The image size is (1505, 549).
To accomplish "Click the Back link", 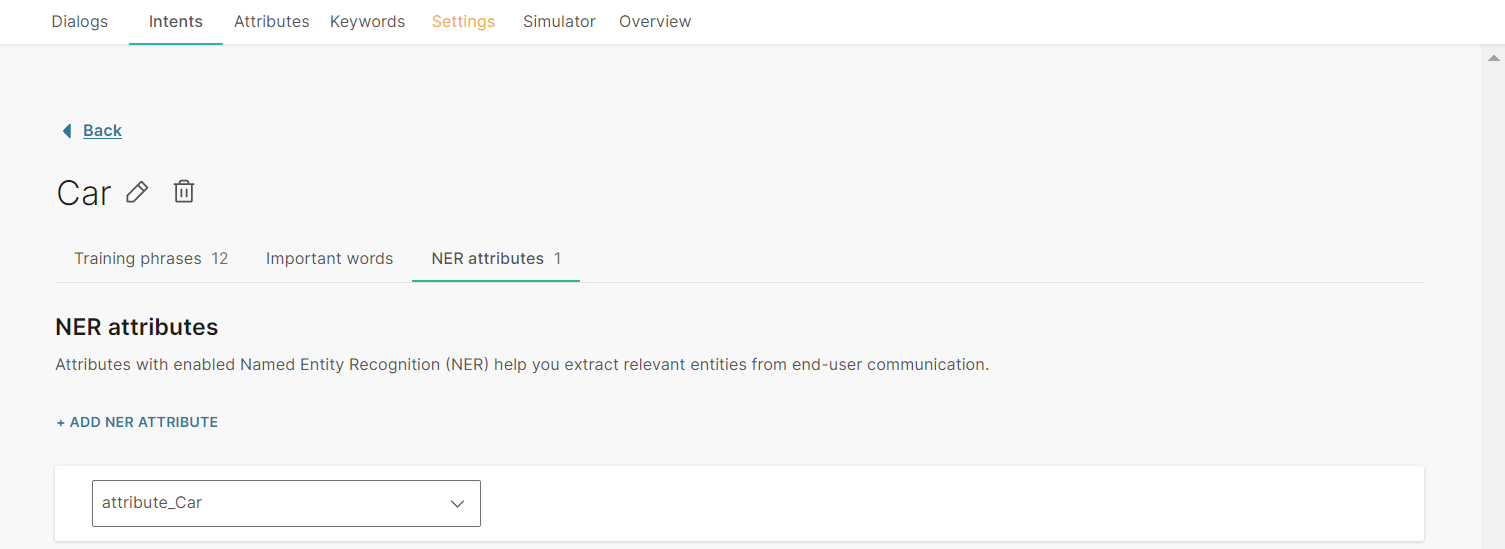I will point(102,131).
